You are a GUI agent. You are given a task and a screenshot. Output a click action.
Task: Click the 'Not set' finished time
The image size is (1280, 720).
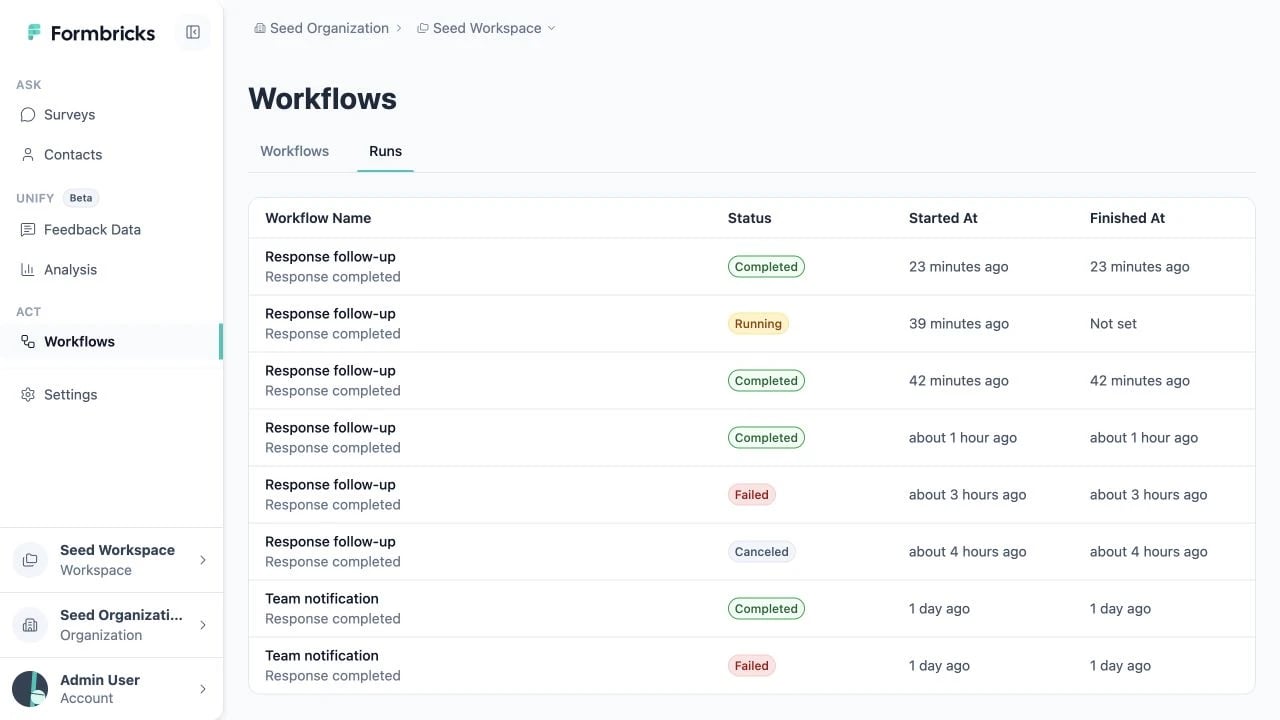coord(1113,324)
